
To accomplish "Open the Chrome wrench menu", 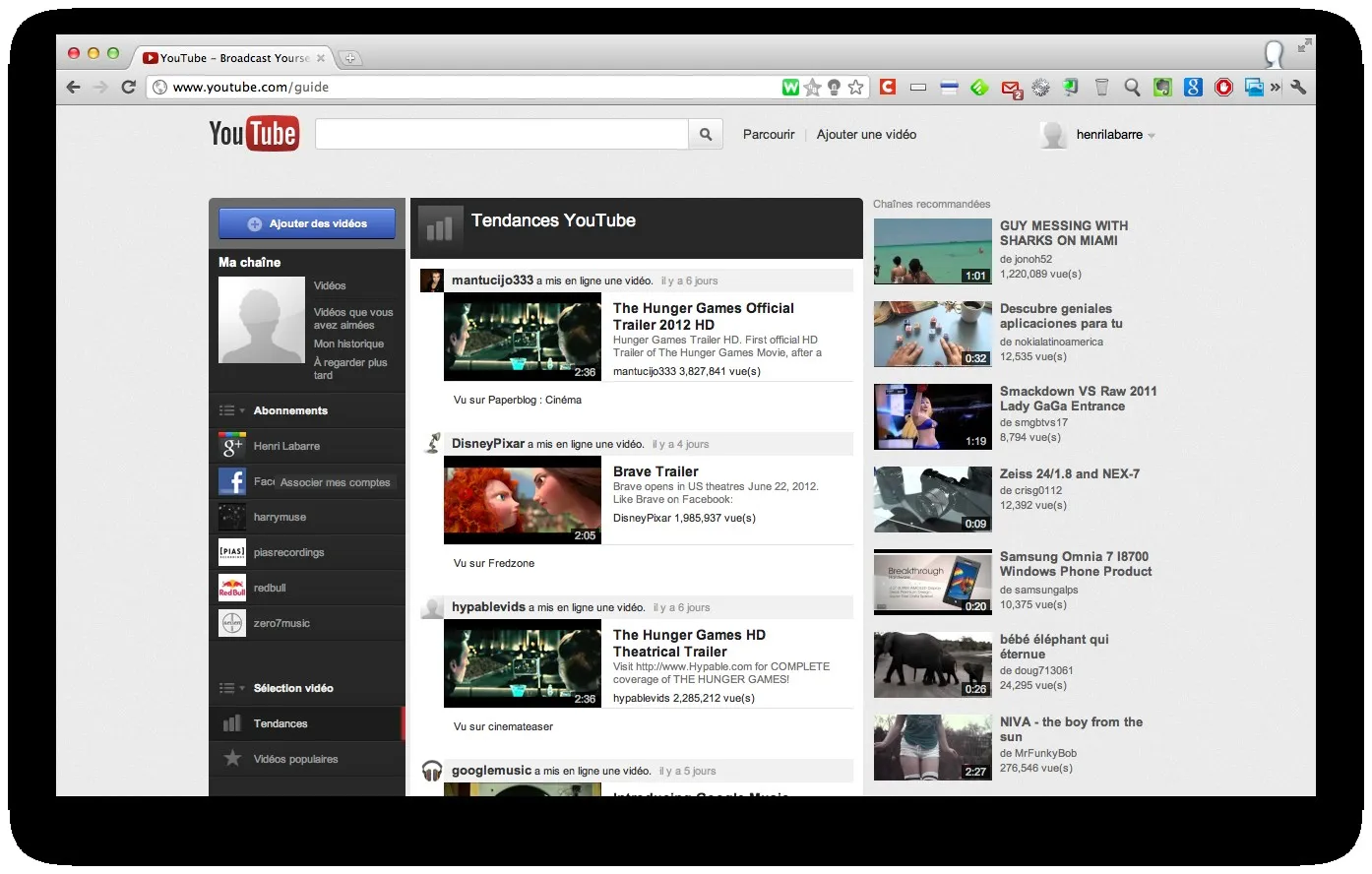I will tap(1298, 87).
